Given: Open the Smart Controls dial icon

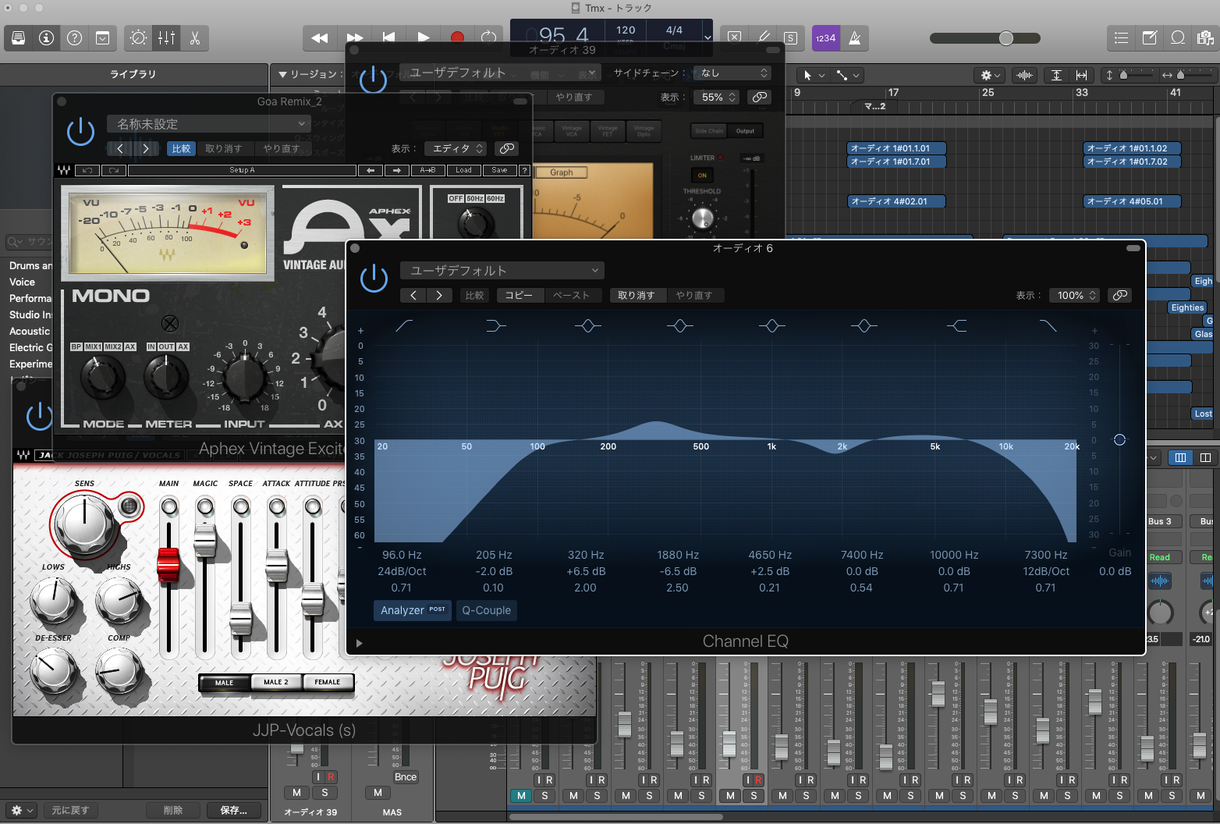Looking at the screenshot, I should [138, 38].
